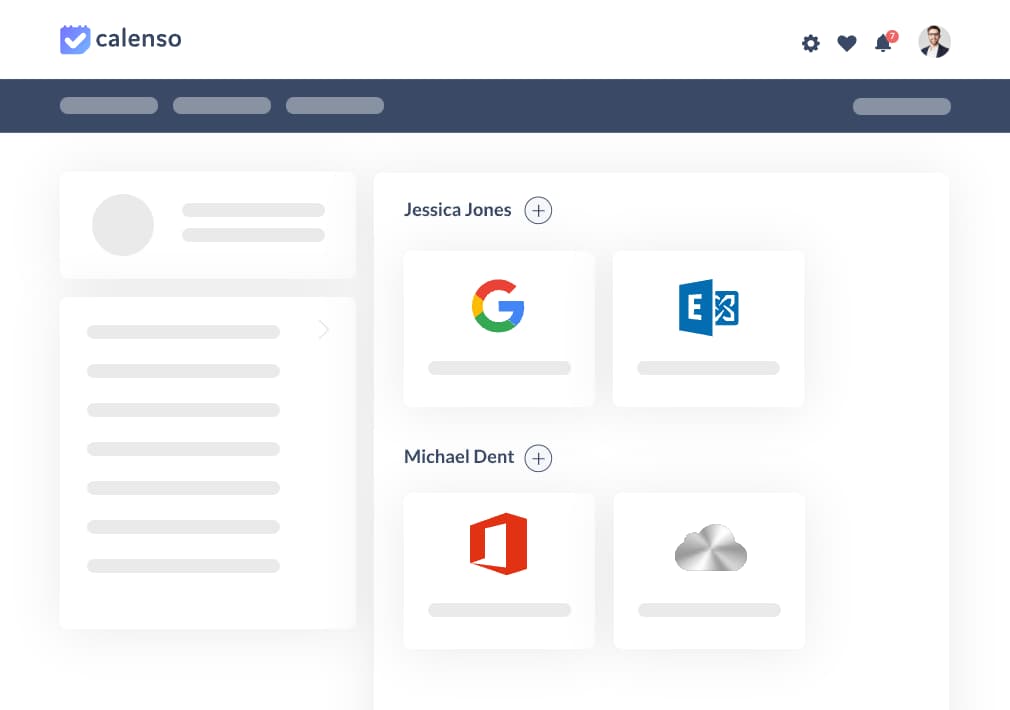This screenshot has width=1010, height=710.
Task: Open favorites with the heart icon
Action: 847,43
